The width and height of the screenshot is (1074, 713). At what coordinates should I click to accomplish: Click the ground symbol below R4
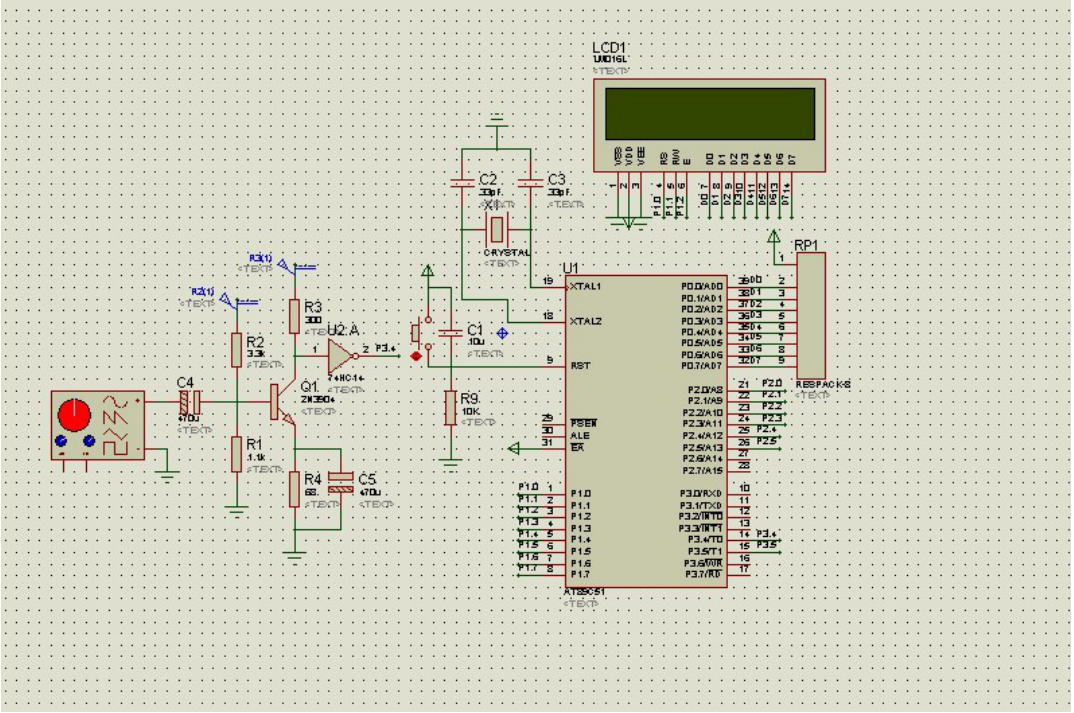pos(295,557)
